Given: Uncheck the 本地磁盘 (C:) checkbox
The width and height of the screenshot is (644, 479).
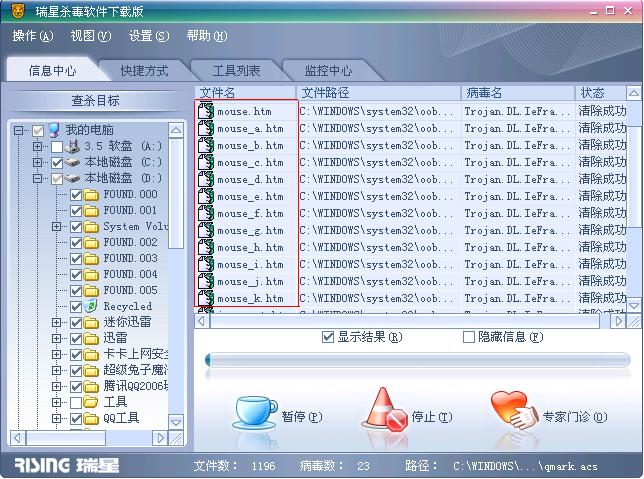Looking at the screenshot, I should (57, 163).
